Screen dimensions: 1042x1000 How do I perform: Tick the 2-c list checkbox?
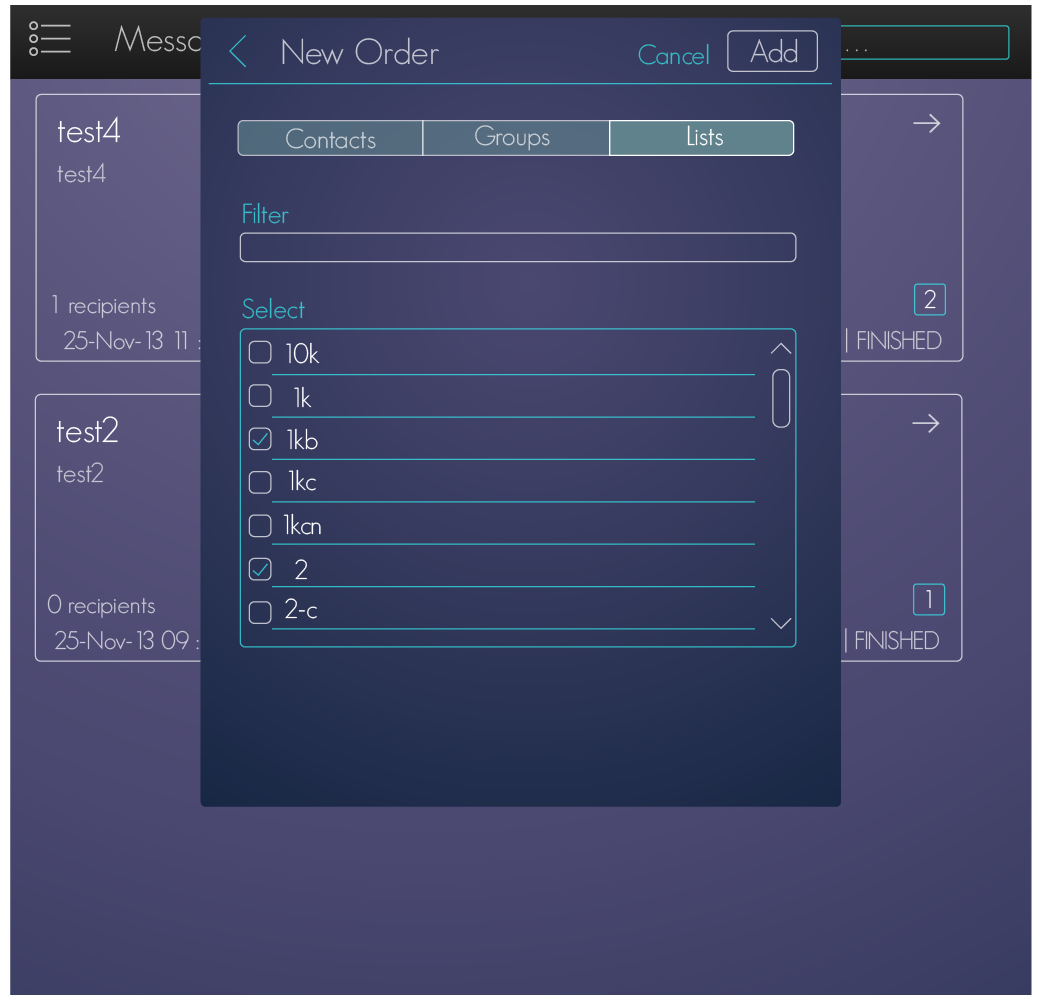point(260,612)
